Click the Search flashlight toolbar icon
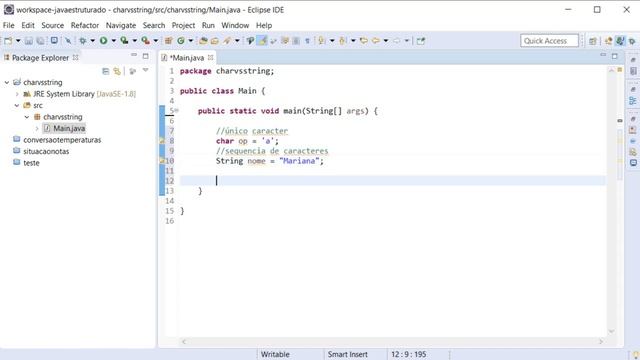Screen dimensions: 640x360 [x=227, y=40]
